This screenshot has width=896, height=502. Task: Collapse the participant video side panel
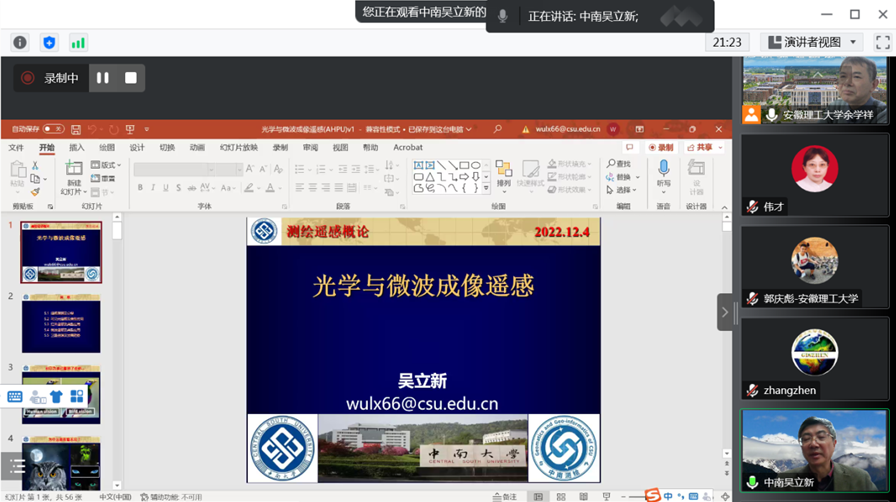tap(724, 312)
